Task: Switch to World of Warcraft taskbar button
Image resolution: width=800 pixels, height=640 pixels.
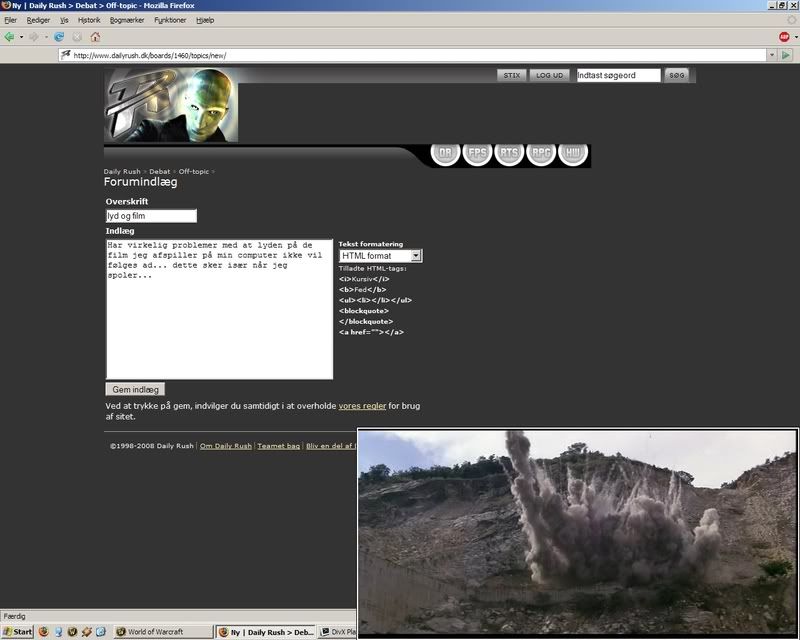Action: click(x=161, y=632)
